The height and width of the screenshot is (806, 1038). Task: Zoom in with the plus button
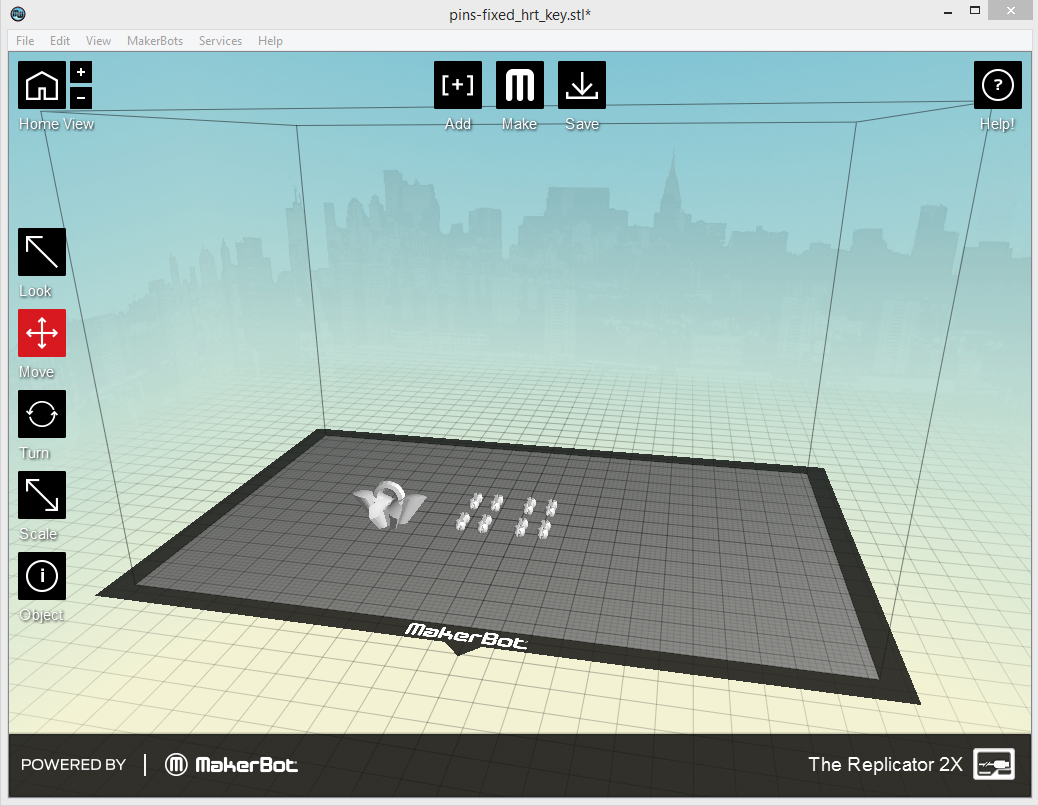coord(81,72)
